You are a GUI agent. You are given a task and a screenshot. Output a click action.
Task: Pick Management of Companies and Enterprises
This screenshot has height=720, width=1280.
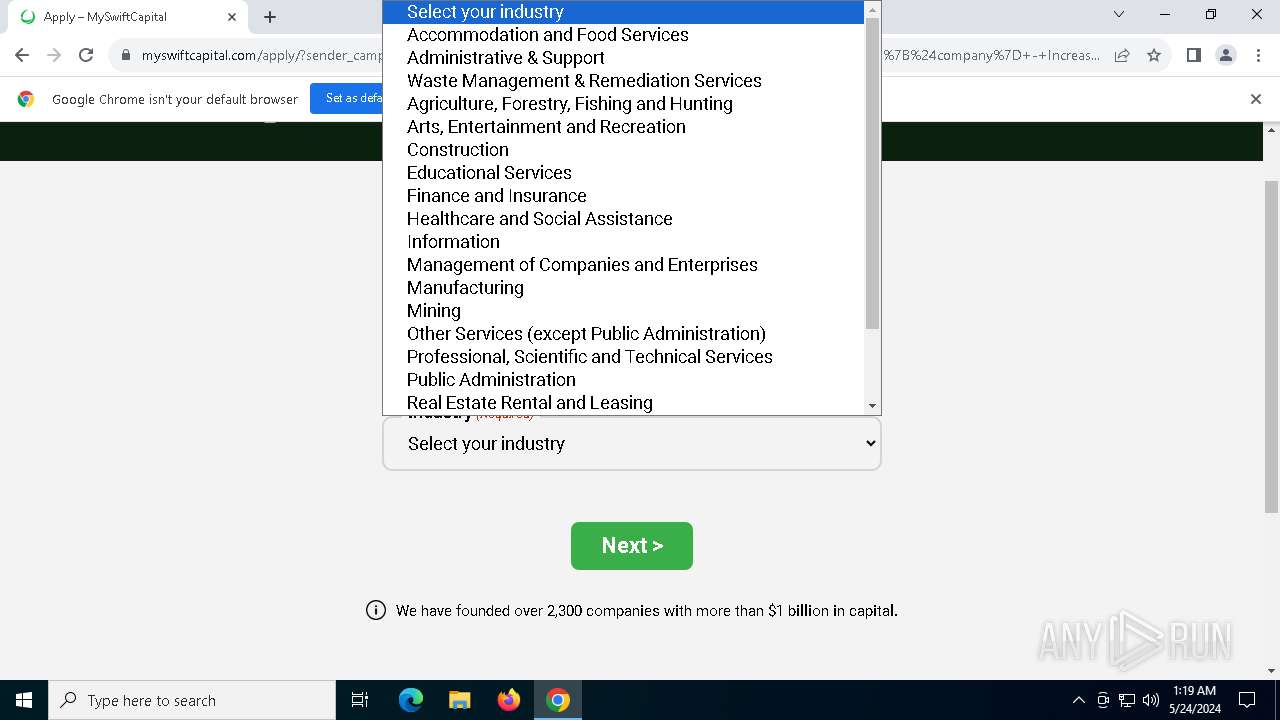tap(623, 265)
